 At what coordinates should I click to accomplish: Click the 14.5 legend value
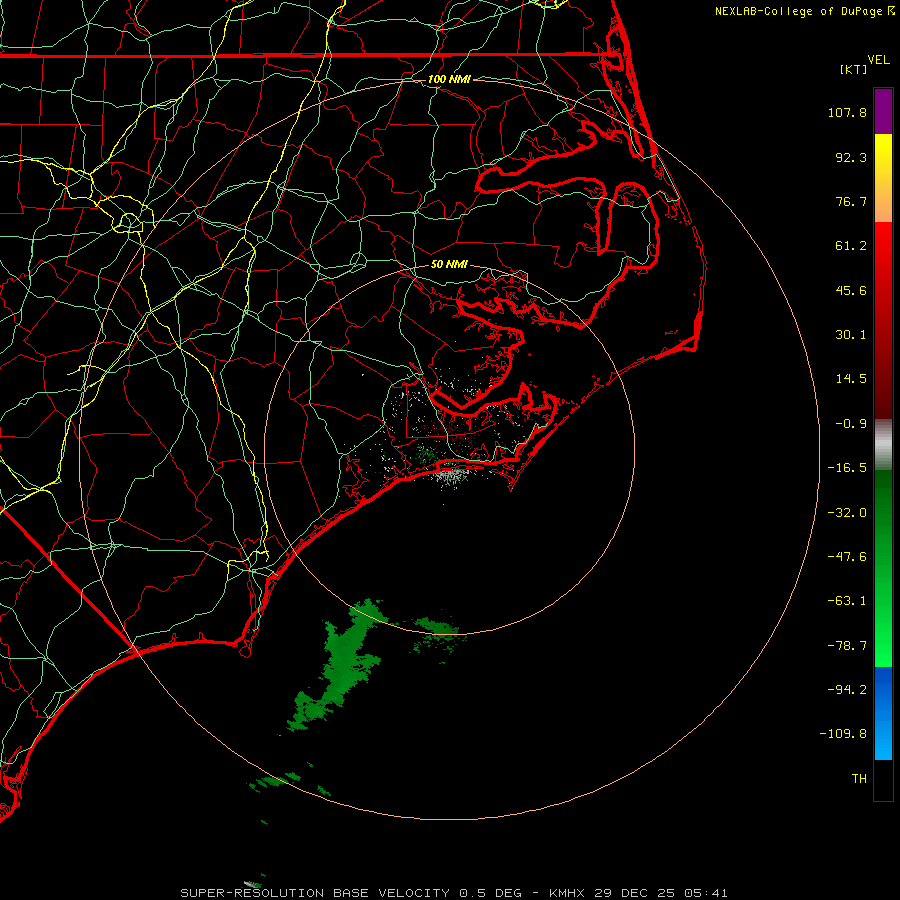coord(851,379)
